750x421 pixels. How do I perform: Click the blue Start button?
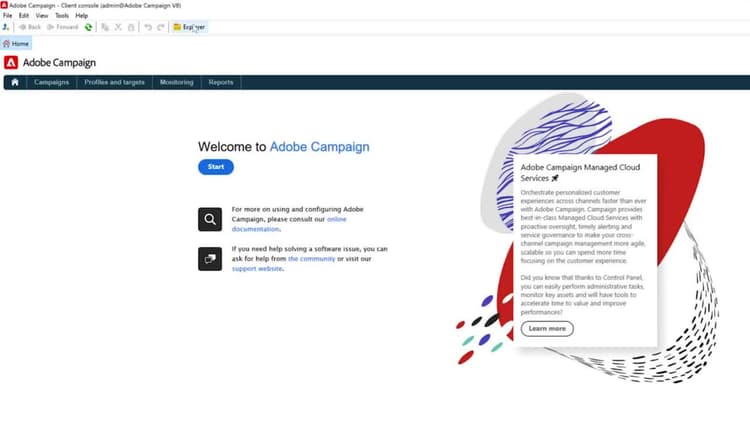click(x=216, y=167)
